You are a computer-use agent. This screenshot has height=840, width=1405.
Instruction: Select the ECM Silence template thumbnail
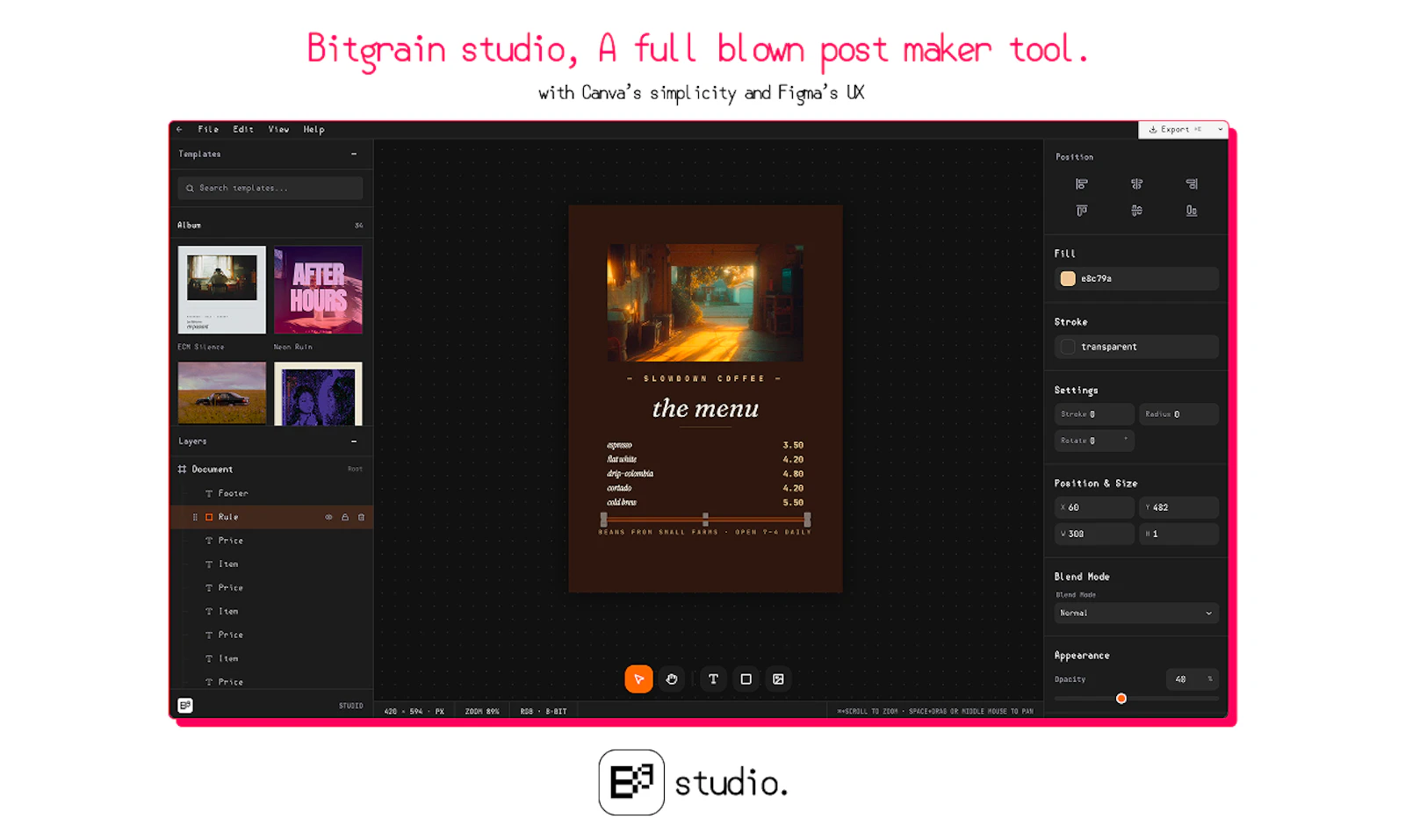(x=221, y=290)
